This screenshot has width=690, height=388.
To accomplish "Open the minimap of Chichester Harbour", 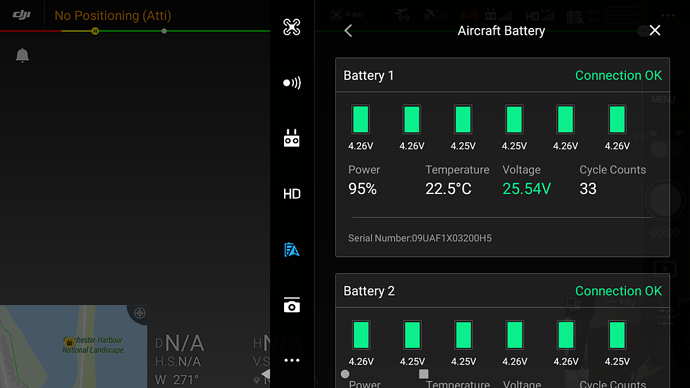I will [x=73, y=347].
